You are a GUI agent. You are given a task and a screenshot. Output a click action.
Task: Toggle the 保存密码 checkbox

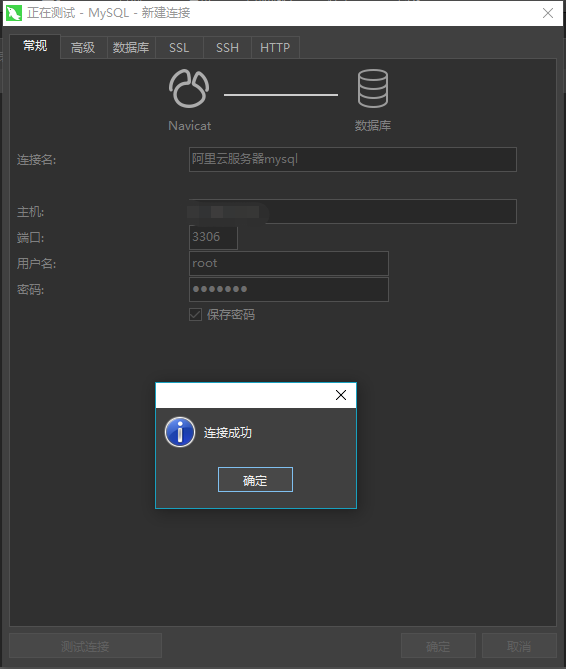pyautogui.click(x=195, y=314)
